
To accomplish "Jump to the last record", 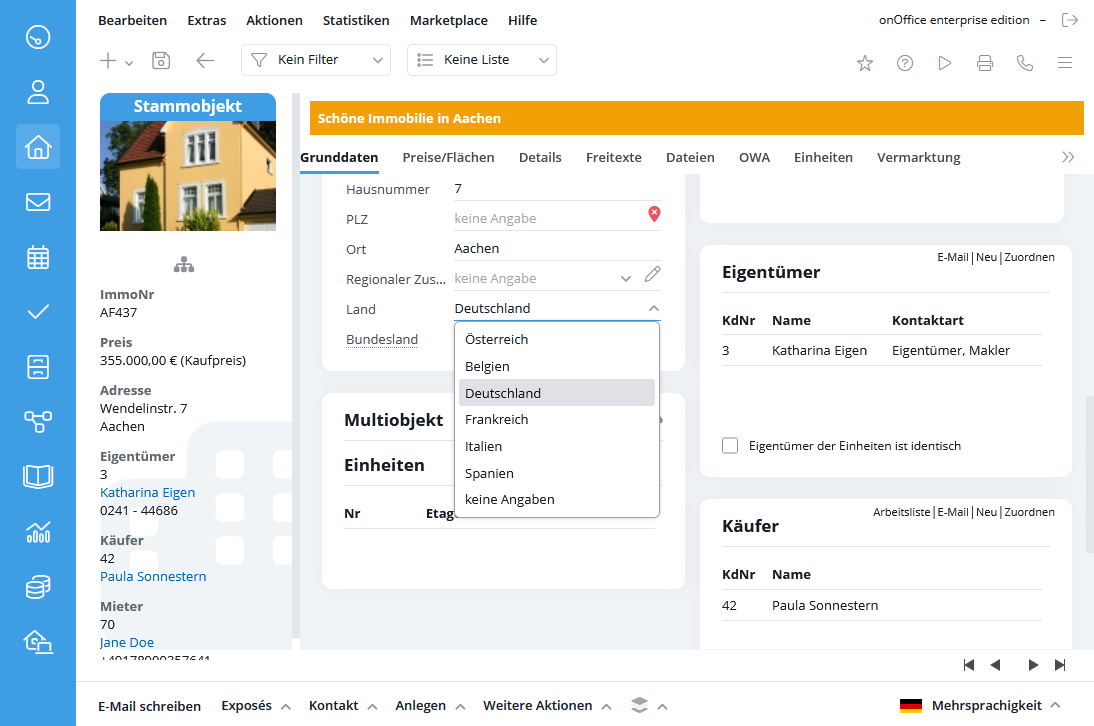I will coord(1060,665).
